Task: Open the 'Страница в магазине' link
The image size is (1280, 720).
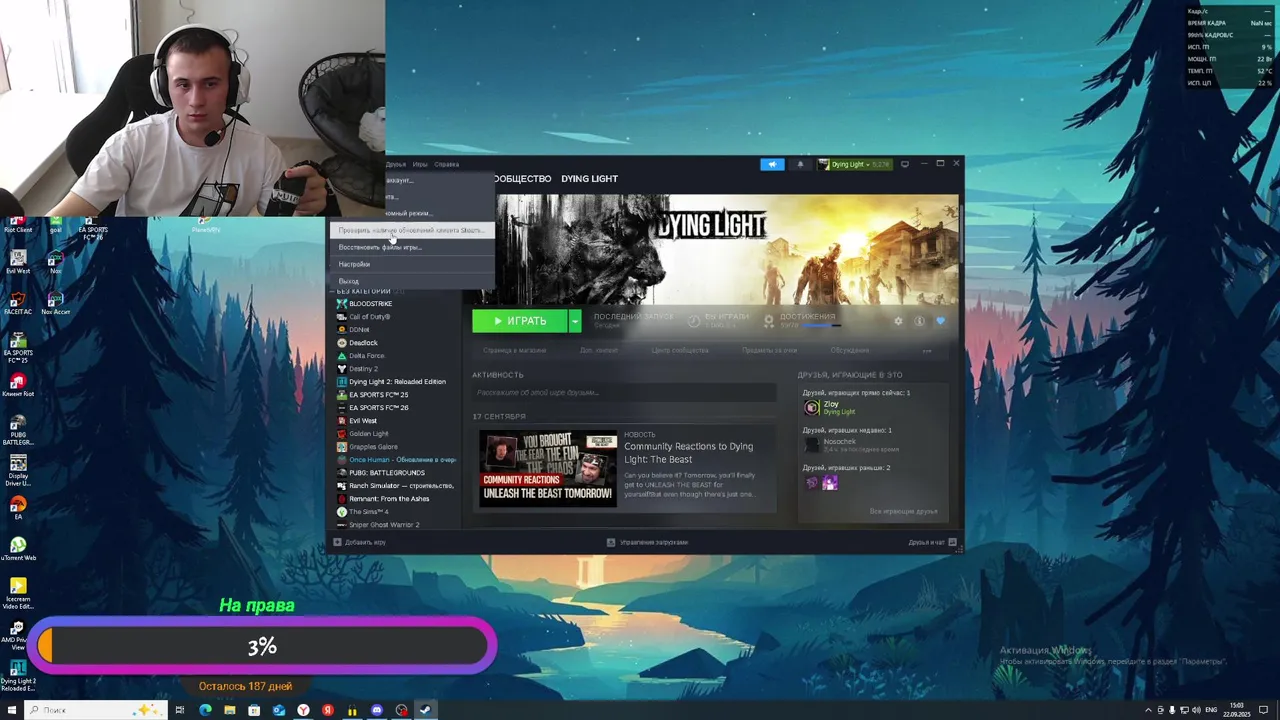Action: click(x=514, y=350)
